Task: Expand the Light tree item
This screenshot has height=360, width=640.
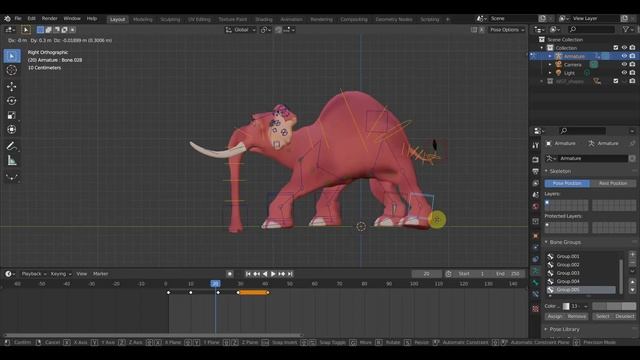Action: click(x=550, y=73)
